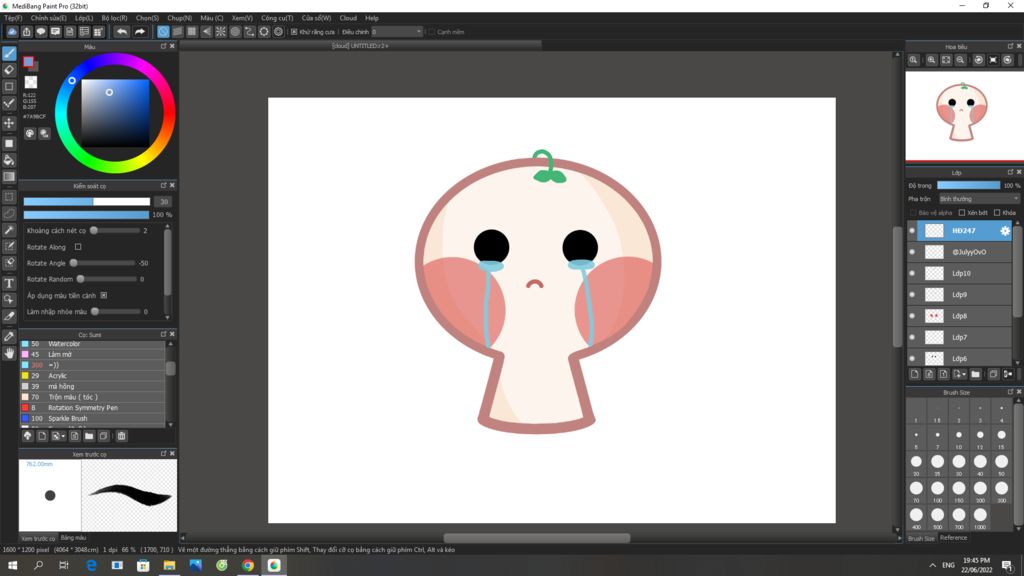The width and height of the screenshot is (1024, 576).
Task: Click the brush size value field showing 30
Action: (x=164, y=202)
